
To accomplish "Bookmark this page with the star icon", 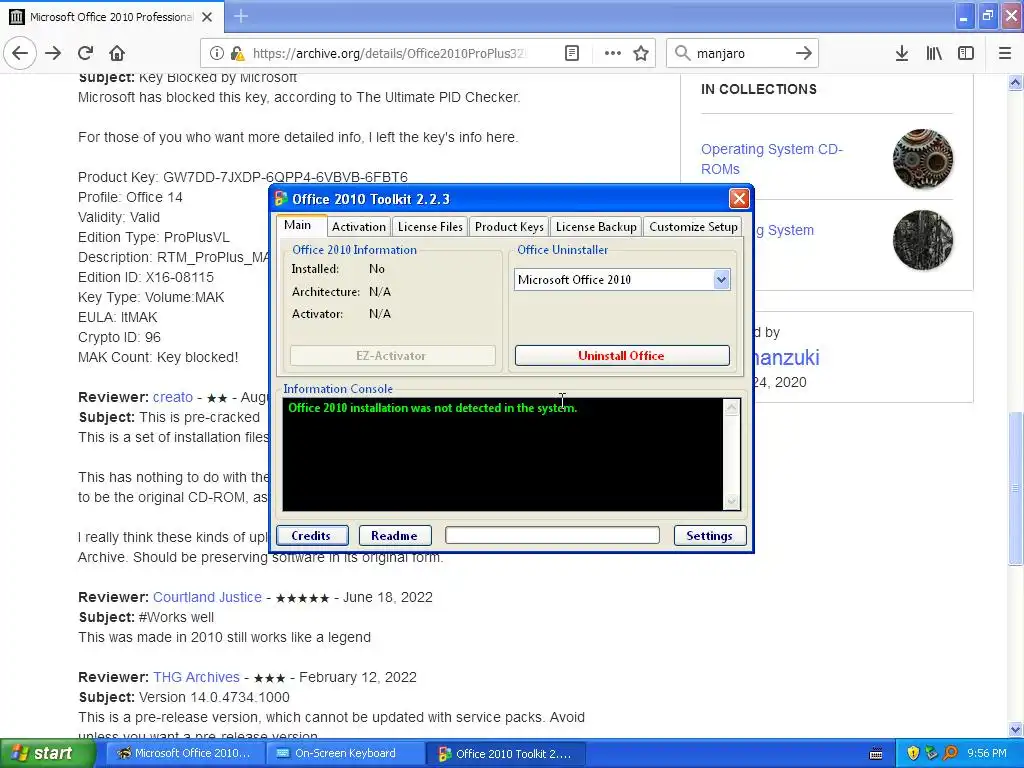I will (x=641, y=54).
